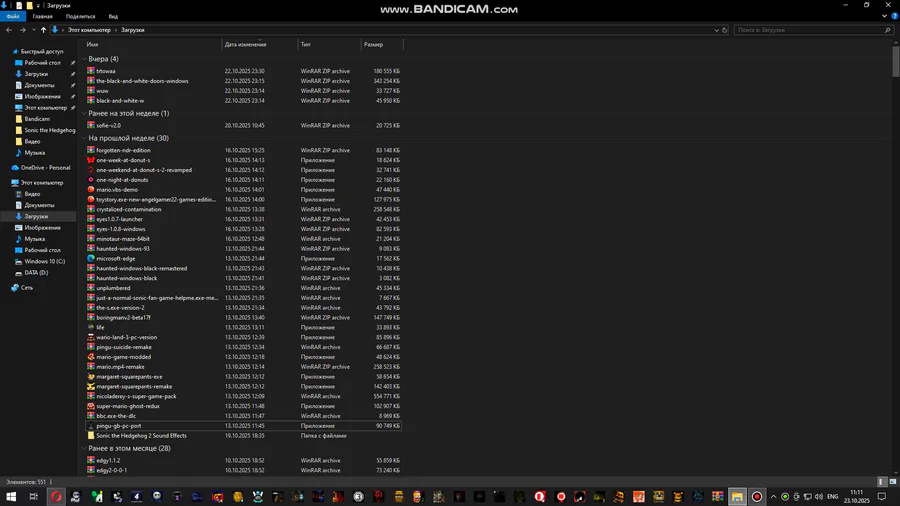Open WinRAR from the taskbar
The image size is (900, 506).
click(x=717, y=496)
